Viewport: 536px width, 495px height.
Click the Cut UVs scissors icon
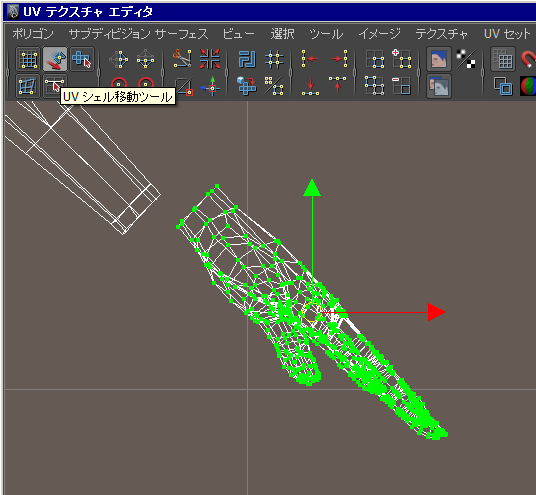coord(182,59)
